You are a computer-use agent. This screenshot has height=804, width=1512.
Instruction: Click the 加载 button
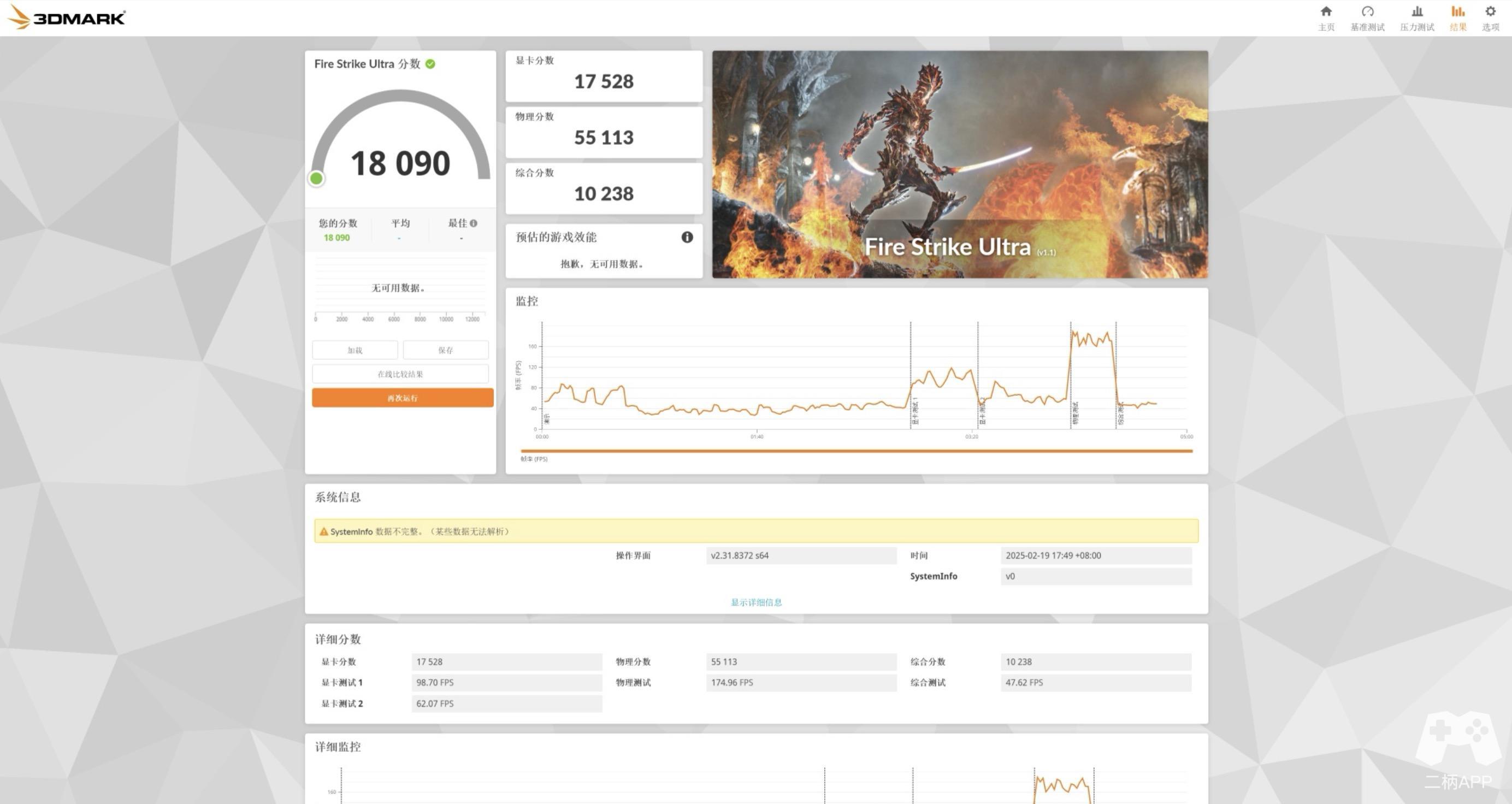(x=355, y=350)
